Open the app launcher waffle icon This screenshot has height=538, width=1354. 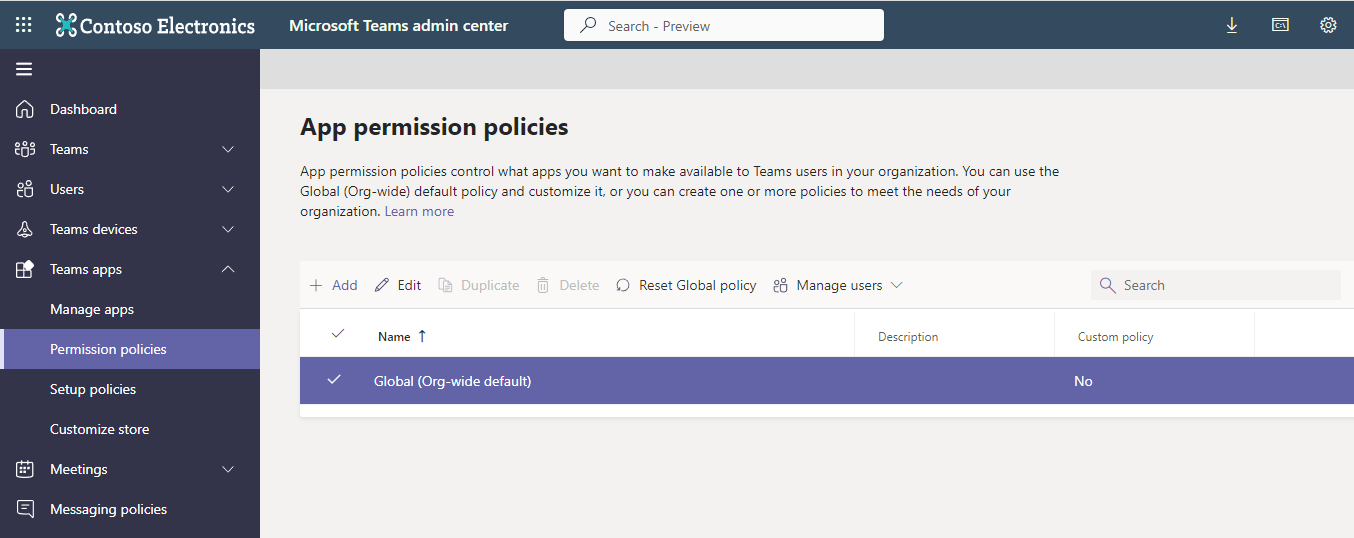23,25
